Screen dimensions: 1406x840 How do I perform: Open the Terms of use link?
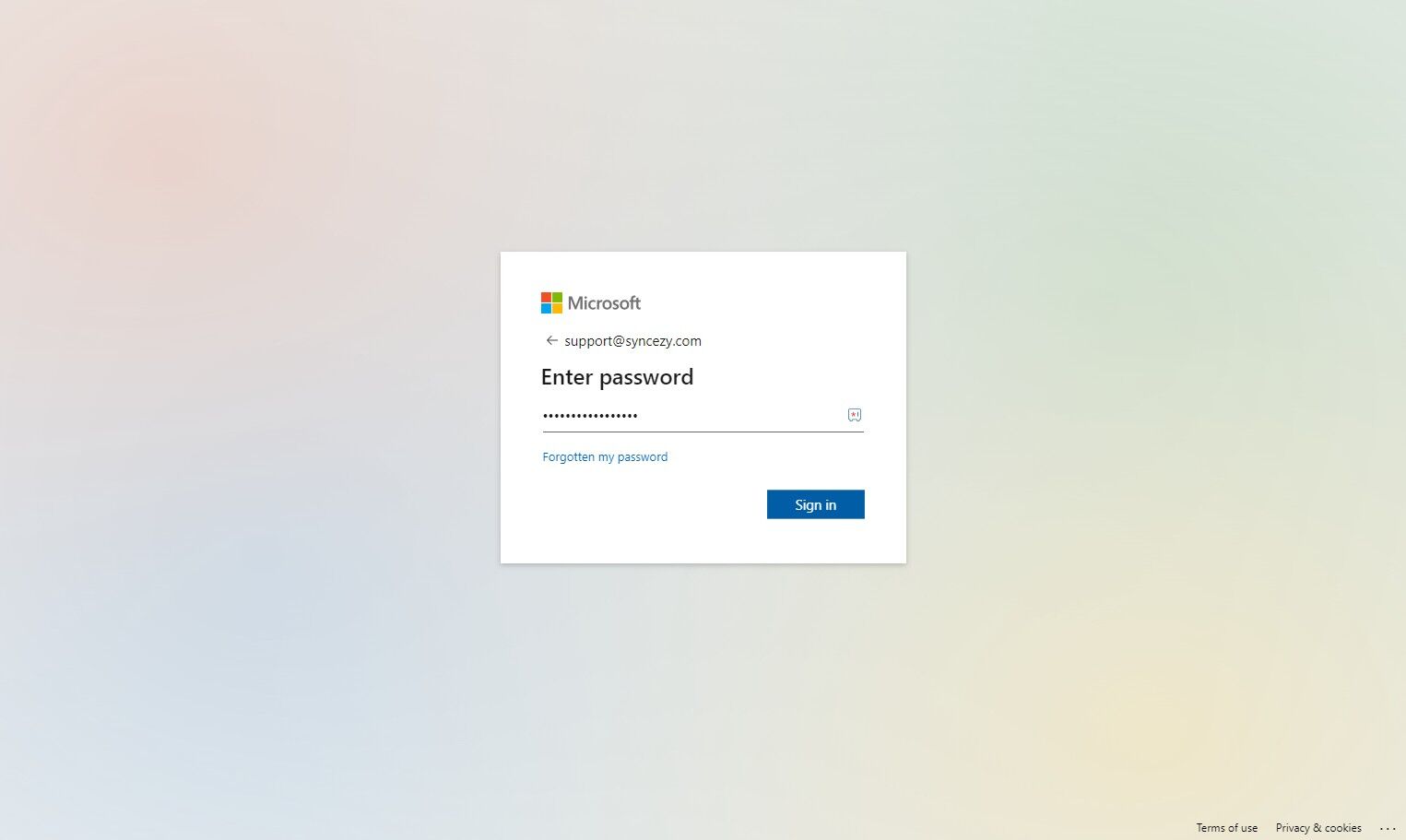(x=1226, y=828)
